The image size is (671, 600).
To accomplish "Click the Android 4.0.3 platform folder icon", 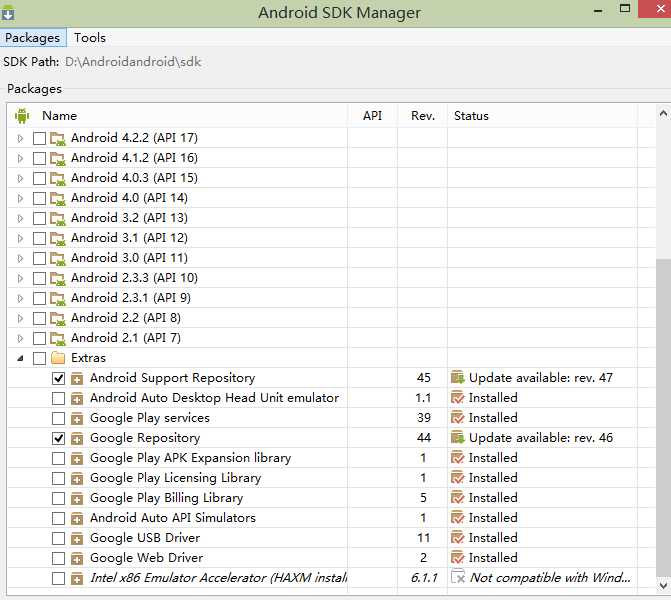I will [x=57, y=178].
